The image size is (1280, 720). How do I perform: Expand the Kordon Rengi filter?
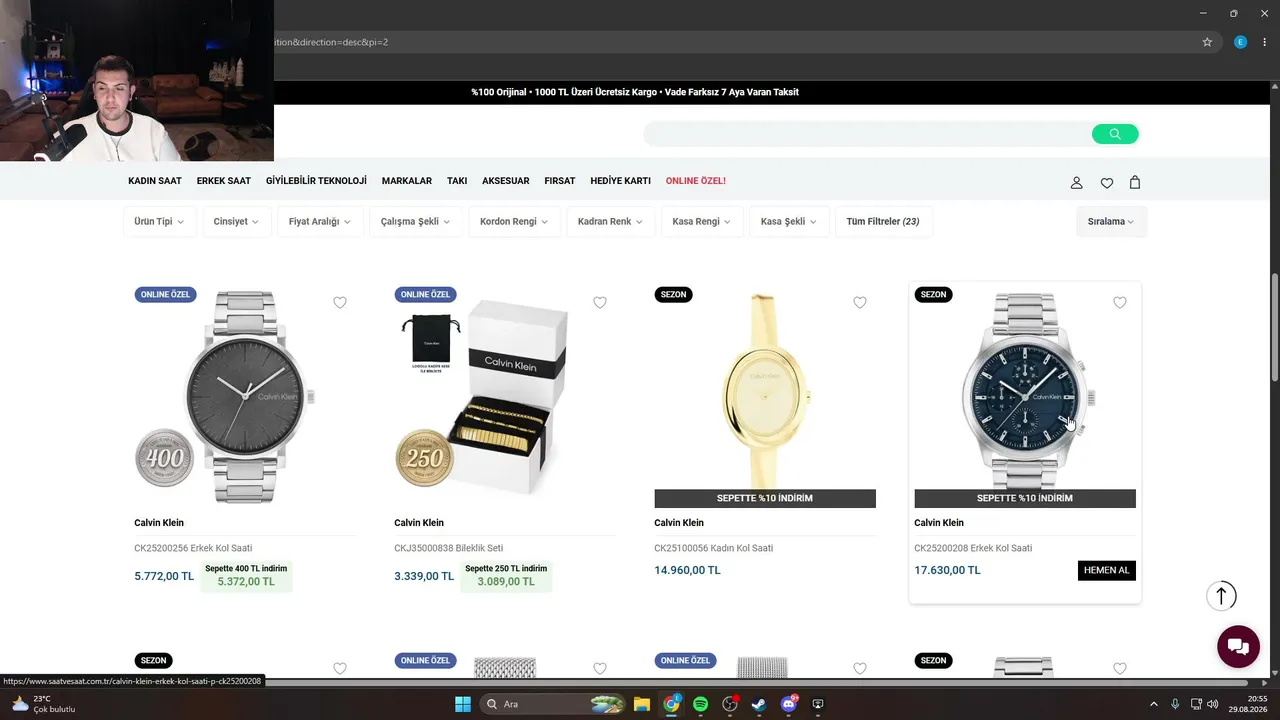pos(514,221)
